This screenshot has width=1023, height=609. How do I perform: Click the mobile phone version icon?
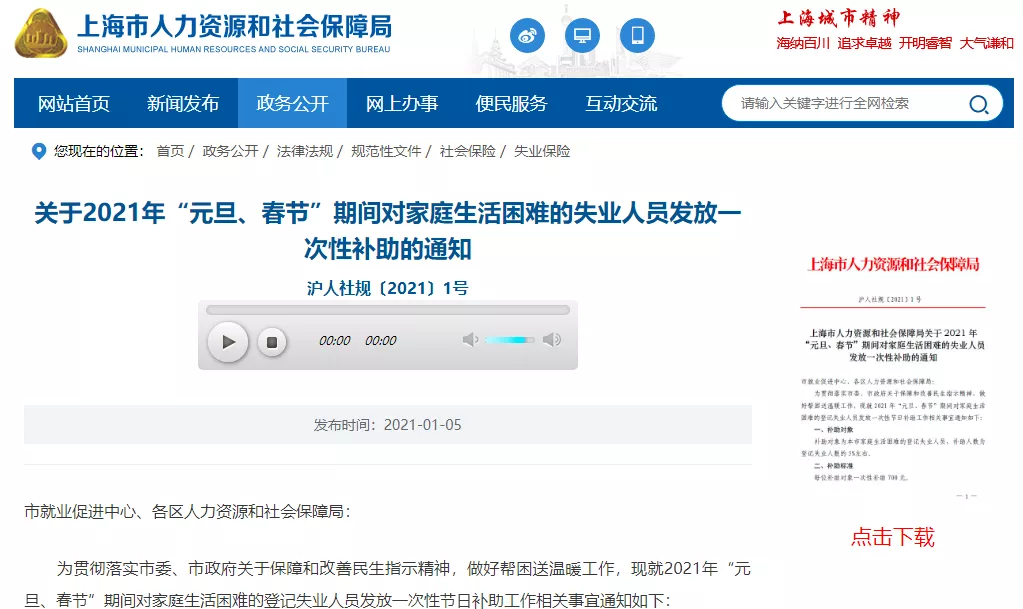coord(637,35)
